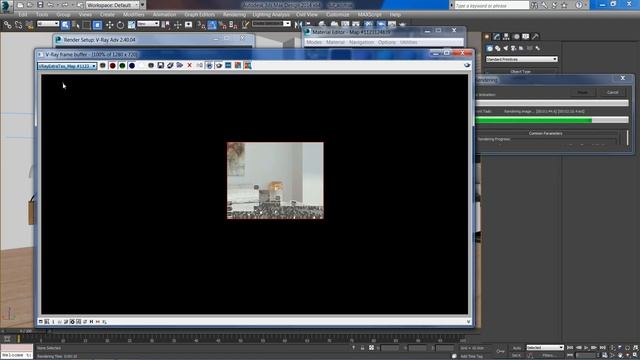
Task: Switch VFB to red channel
Action: point(112,66)
